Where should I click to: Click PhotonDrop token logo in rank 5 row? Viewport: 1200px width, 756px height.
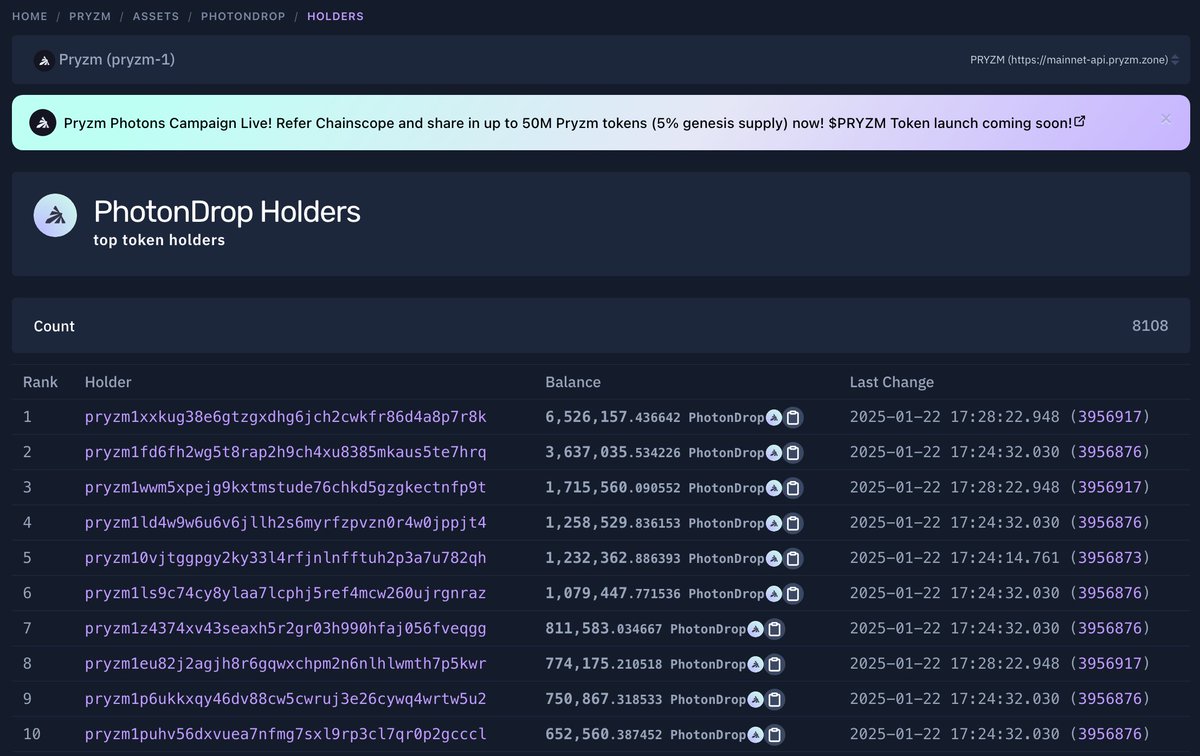tap(774, 558)
